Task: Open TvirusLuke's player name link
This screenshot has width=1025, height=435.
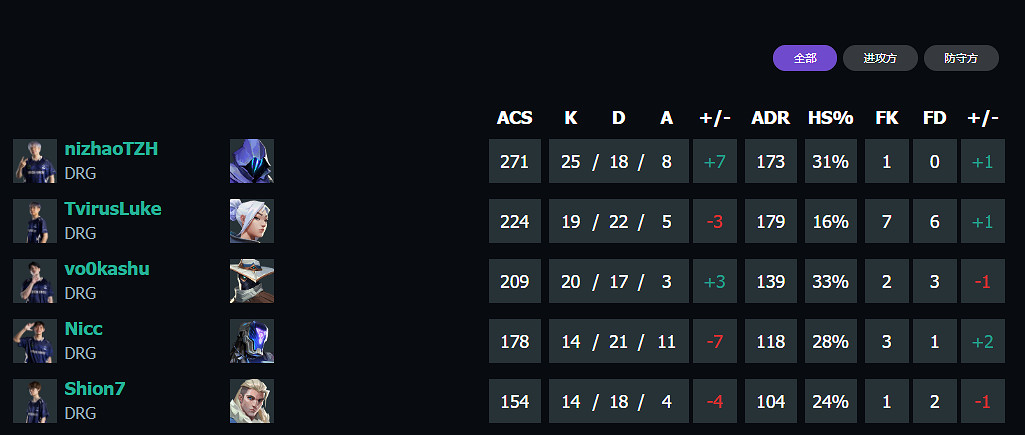Action: (113, 209)
